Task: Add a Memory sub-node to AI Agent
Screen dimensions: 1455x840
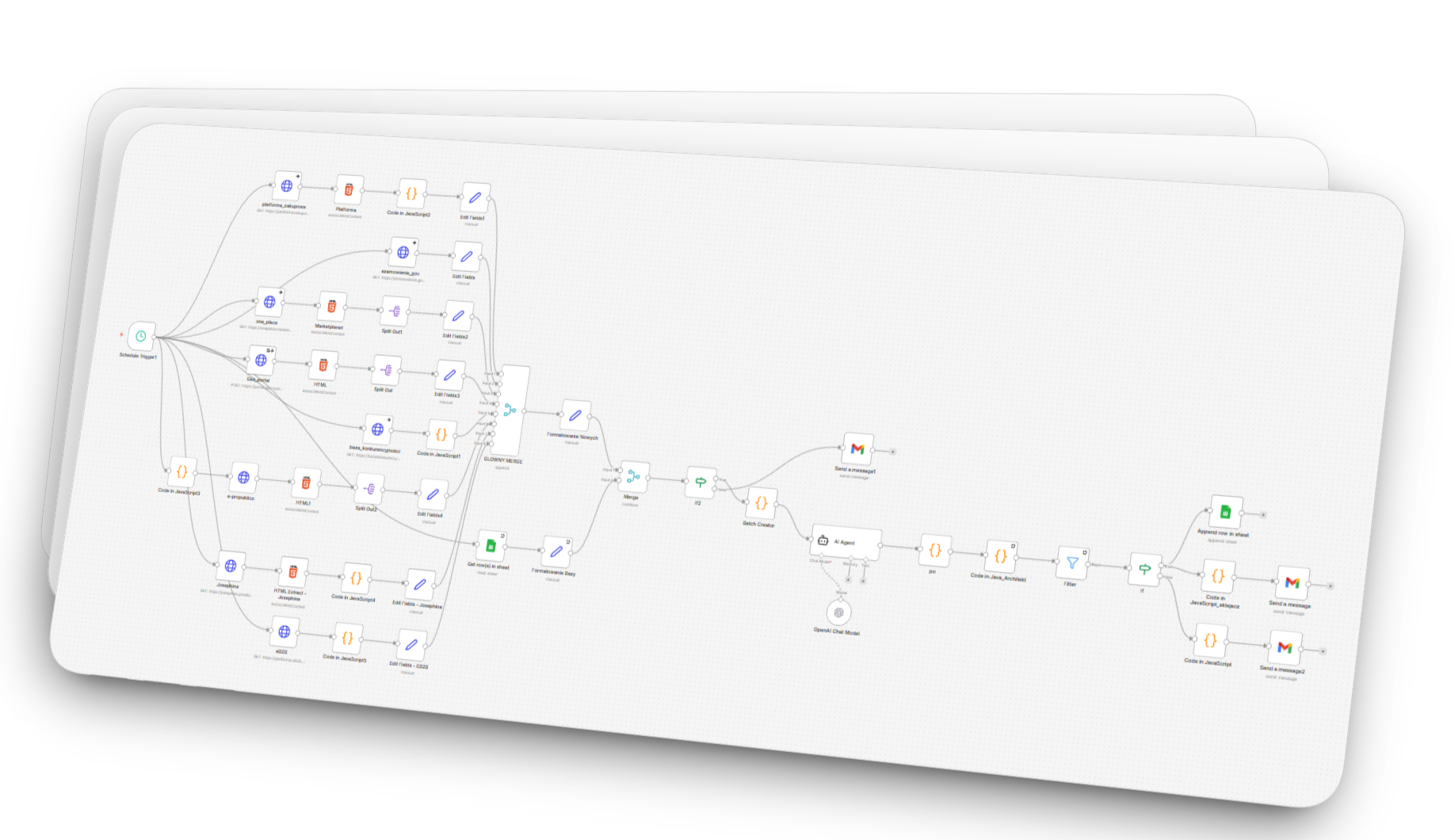Action: point(848,580)
